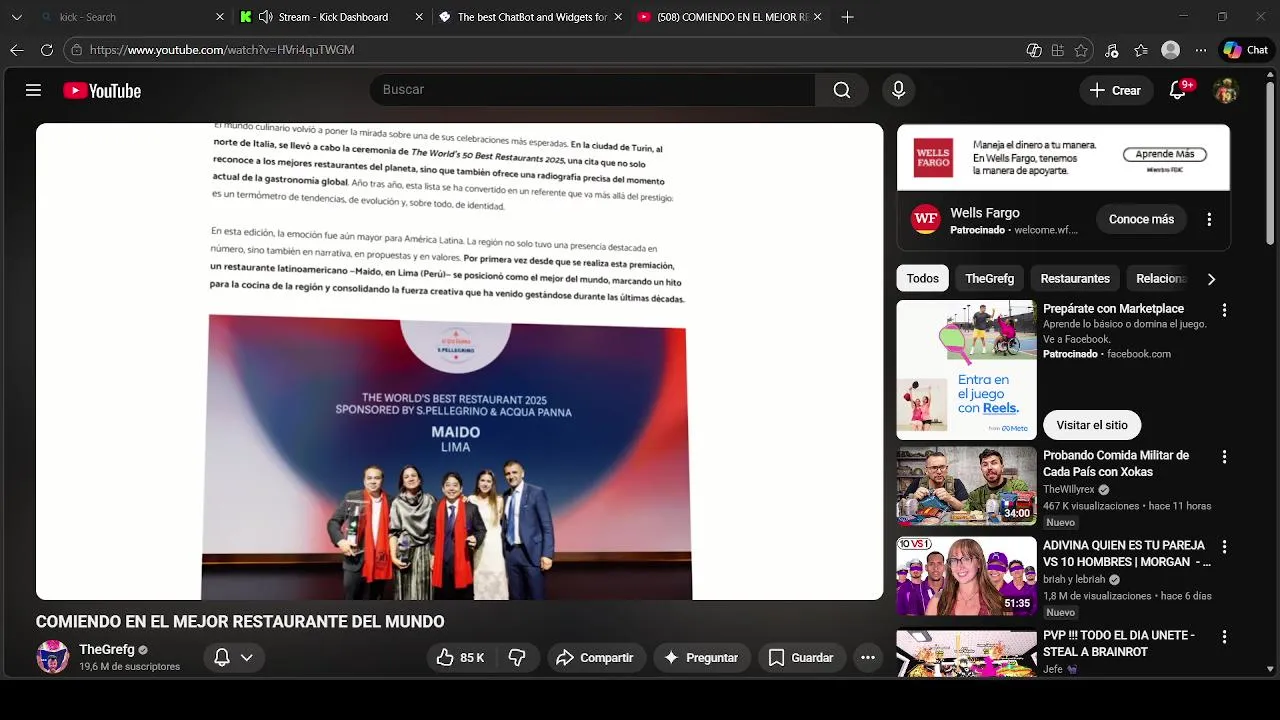Open options for Adivina Quien video
The image size is (1280, 720).
[x=1224, y=546]
